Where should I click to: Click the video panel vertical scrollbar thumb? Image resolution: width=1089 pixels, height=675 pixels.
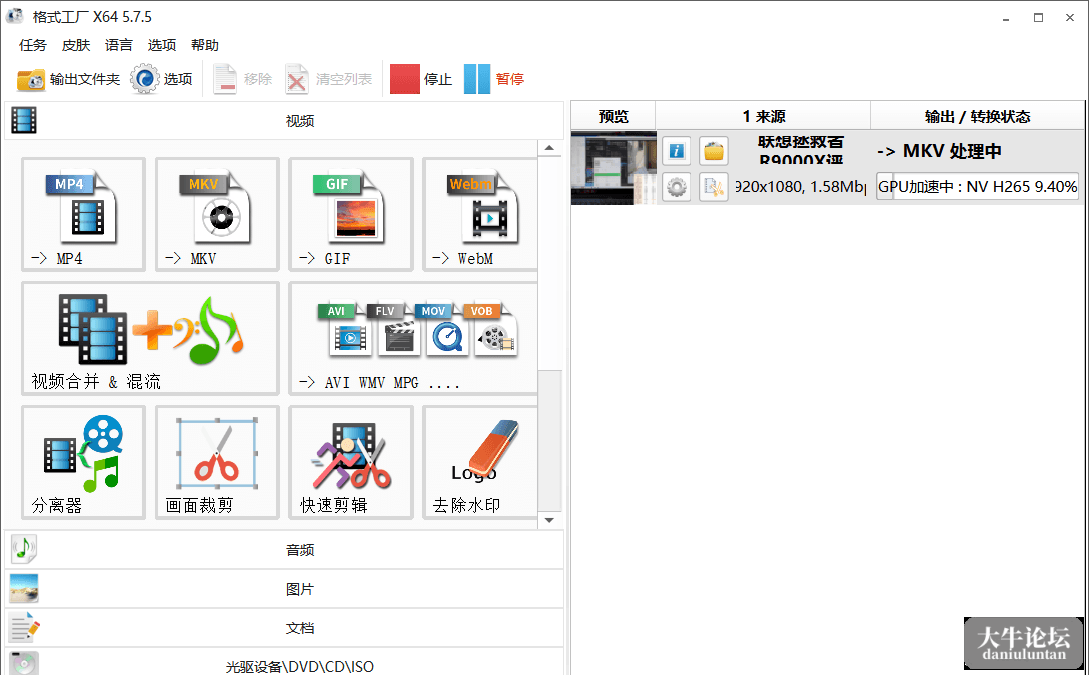pos(549,441)
